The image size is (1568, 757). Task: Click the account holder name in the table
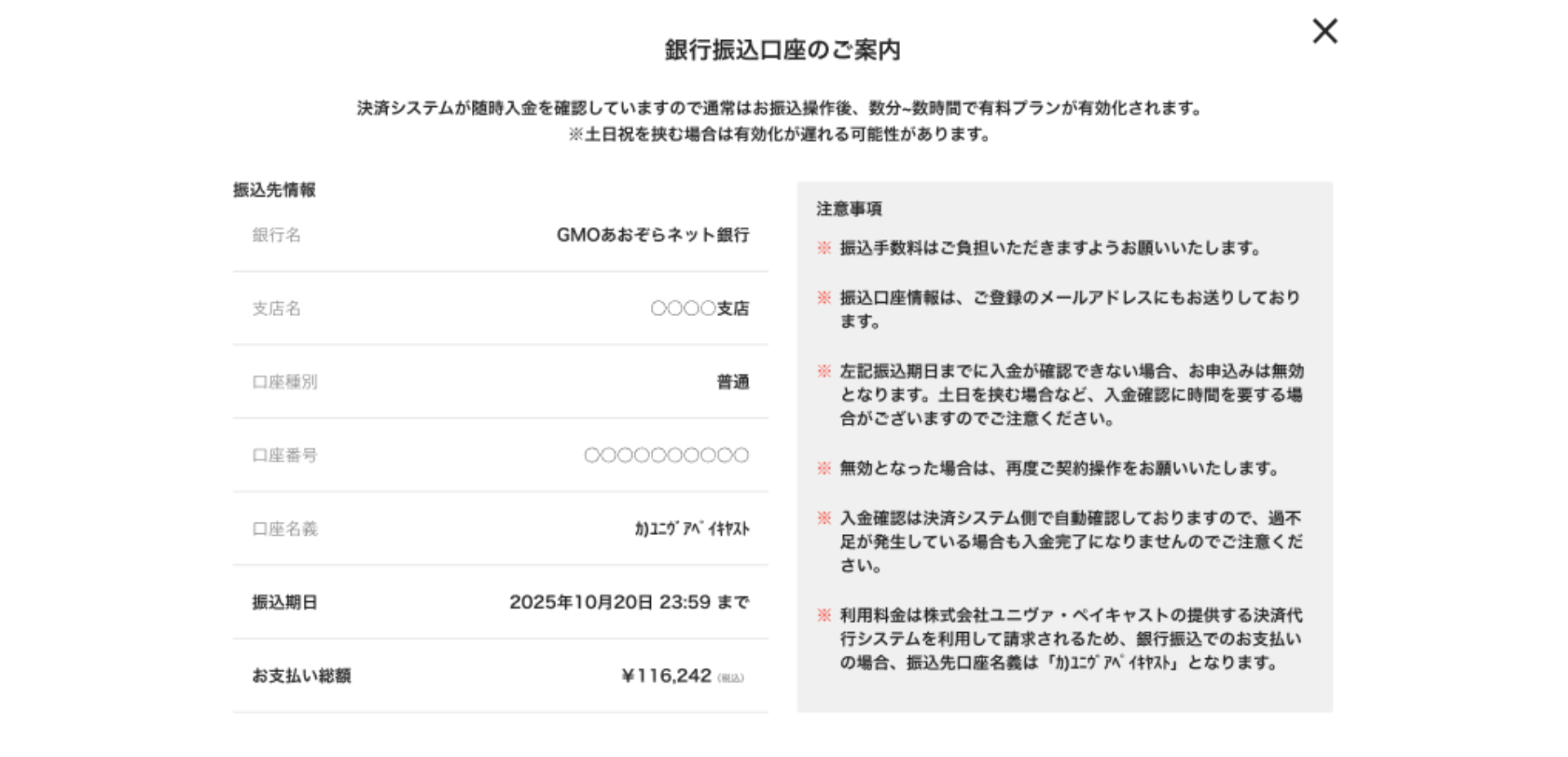pyautogui.click(x=692, y=529)
